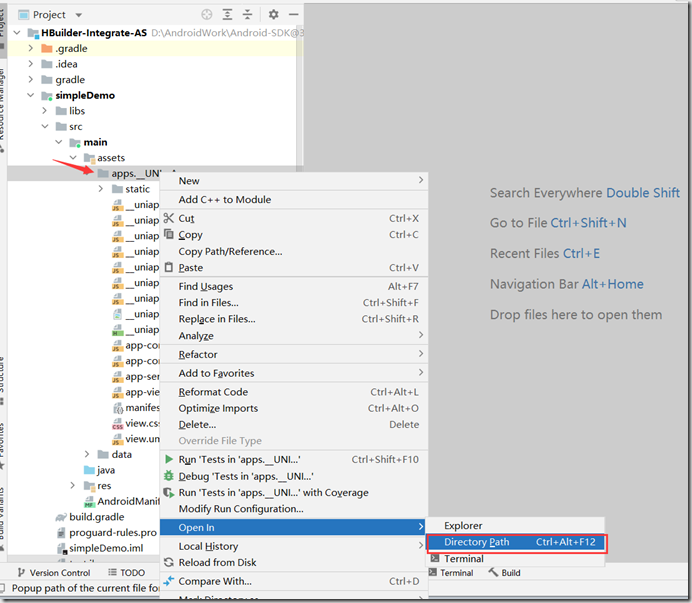Collapse the simpleDemo module node

pyautogui.click(x=31, y=95)
